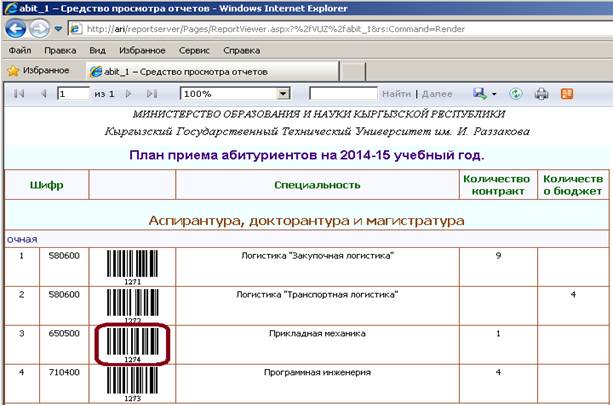Click the Аспирантура, докторантура и магистратура heading
The height and width of the screenshot is (405, 613).
306,221
